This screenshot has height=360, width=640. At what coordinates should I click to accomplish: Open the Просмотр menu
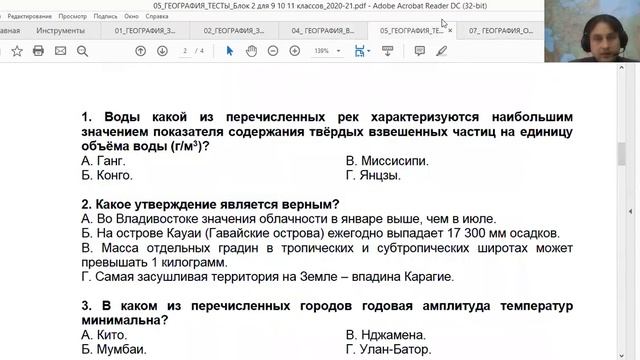[x=73, y=16]
